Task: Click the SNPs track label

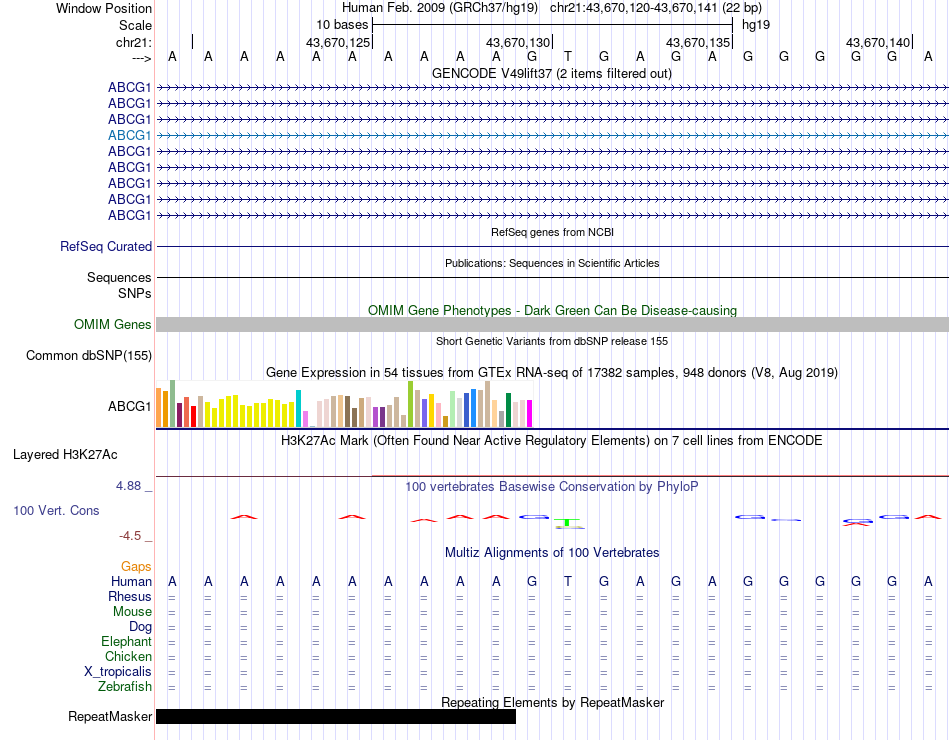Action: (x=135, y=293)
